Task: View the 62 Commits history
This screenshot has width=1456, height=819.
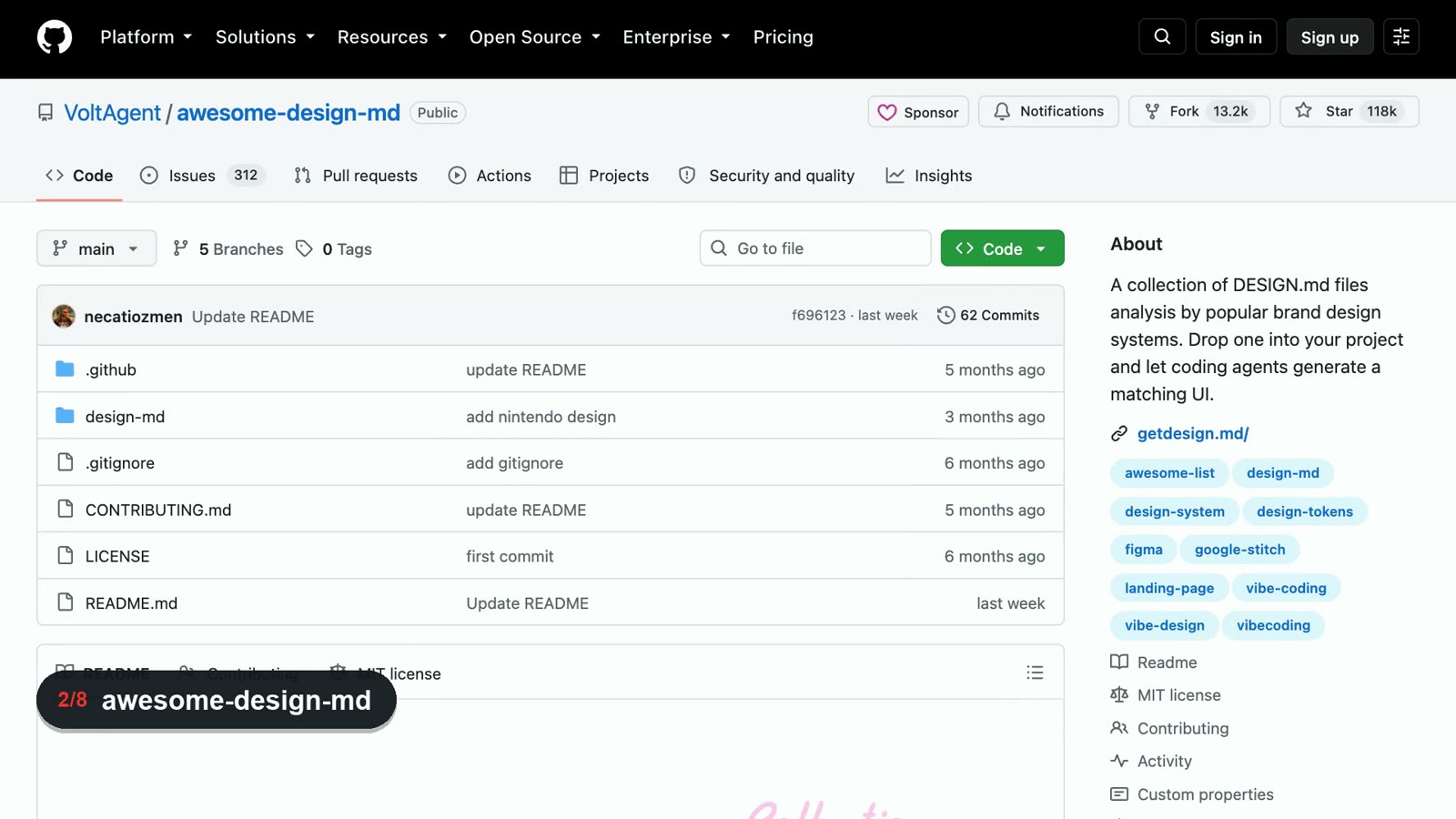Action: (x=988, y=315)
